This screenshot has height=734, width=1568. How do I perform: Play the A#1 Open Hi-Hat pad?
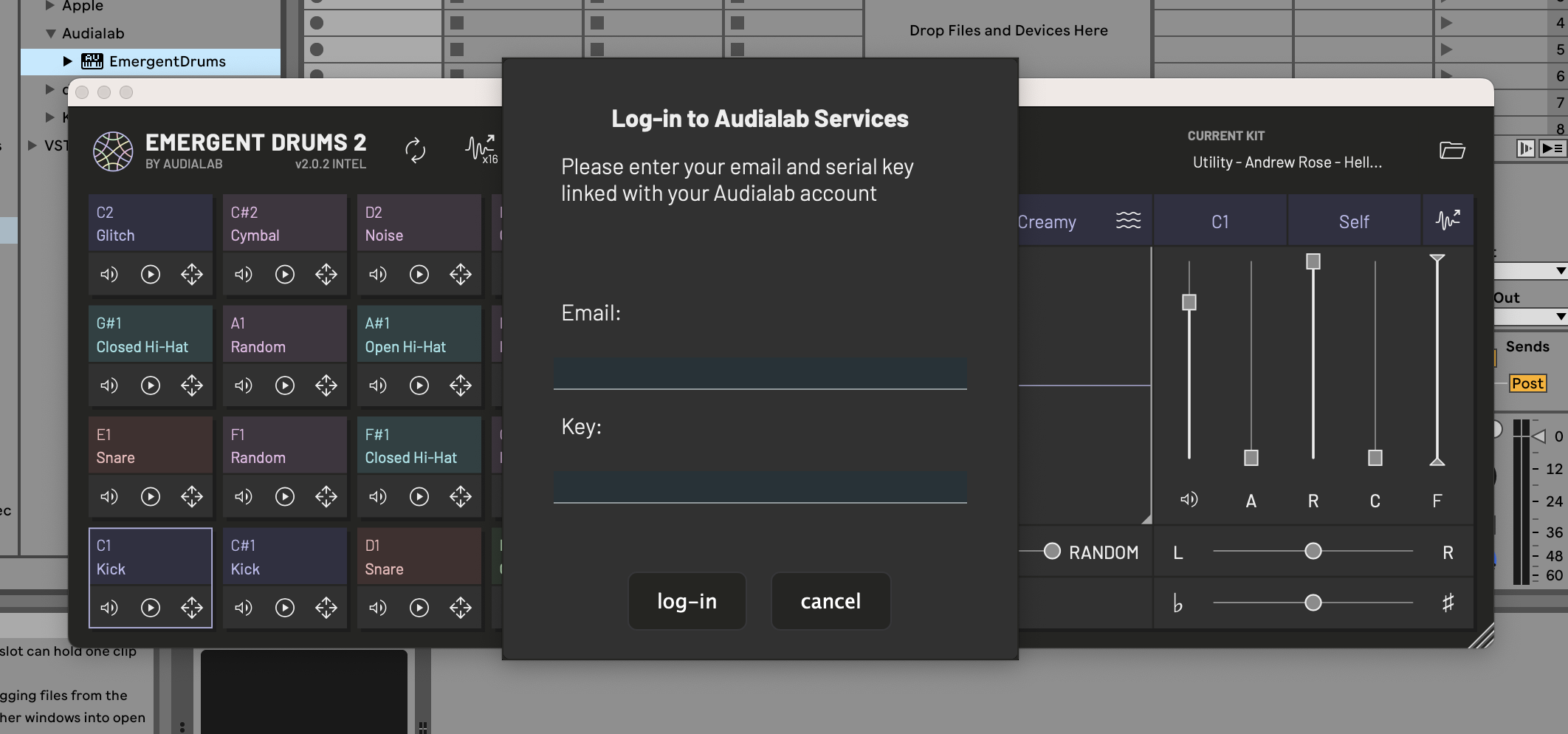(419, 385)
